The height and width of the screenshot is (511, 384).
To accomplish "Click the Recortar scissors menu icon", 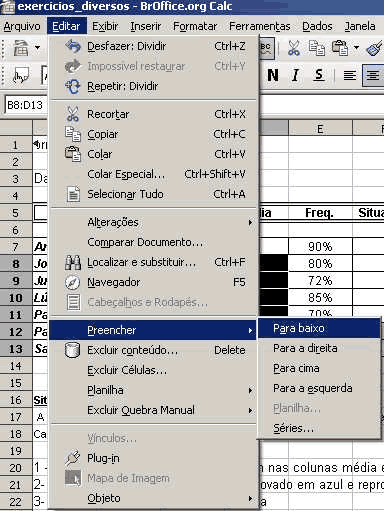I will pos(73,114).
